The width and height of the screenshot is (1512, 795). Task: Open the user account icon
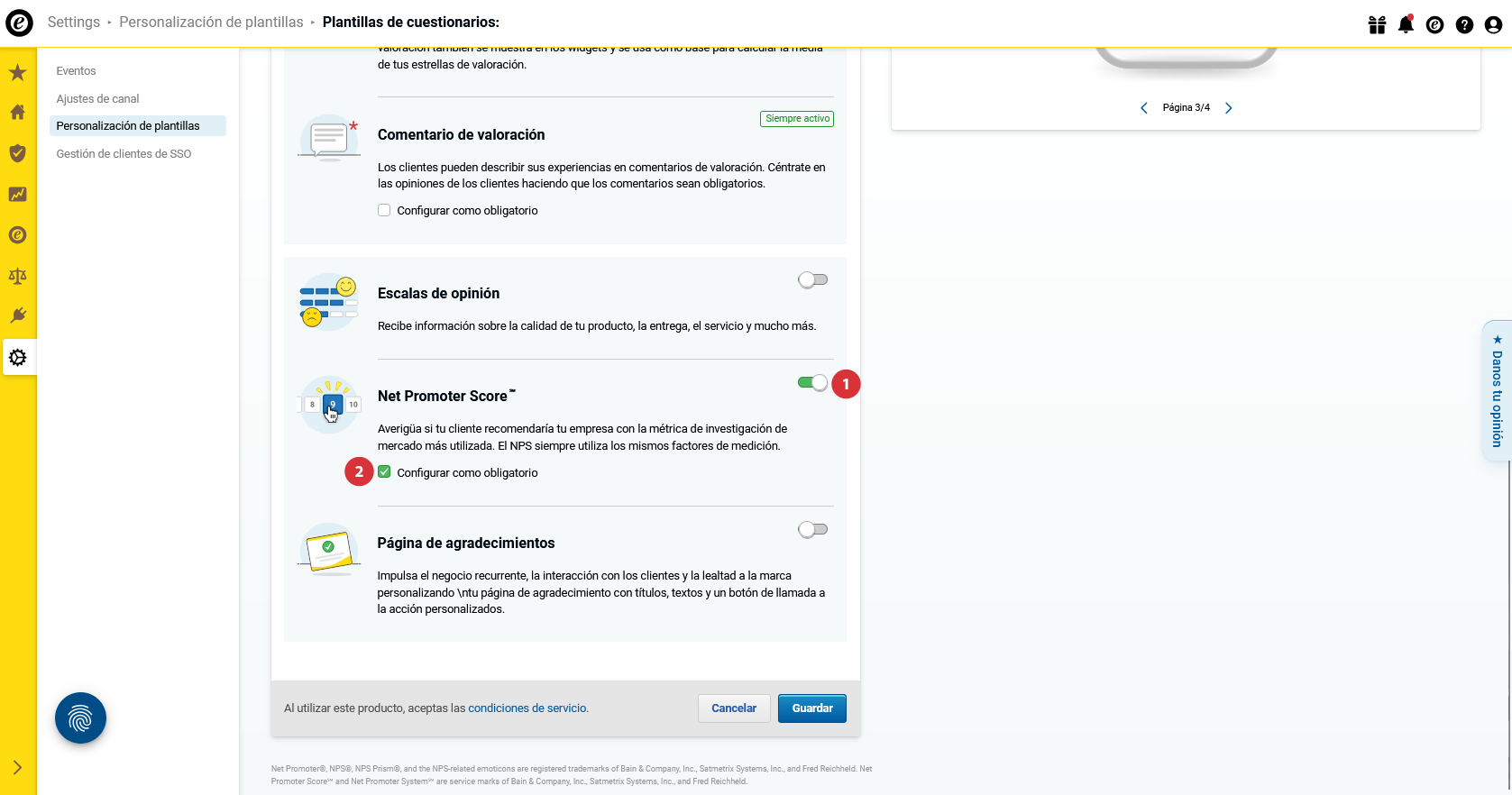point(1493,25)
